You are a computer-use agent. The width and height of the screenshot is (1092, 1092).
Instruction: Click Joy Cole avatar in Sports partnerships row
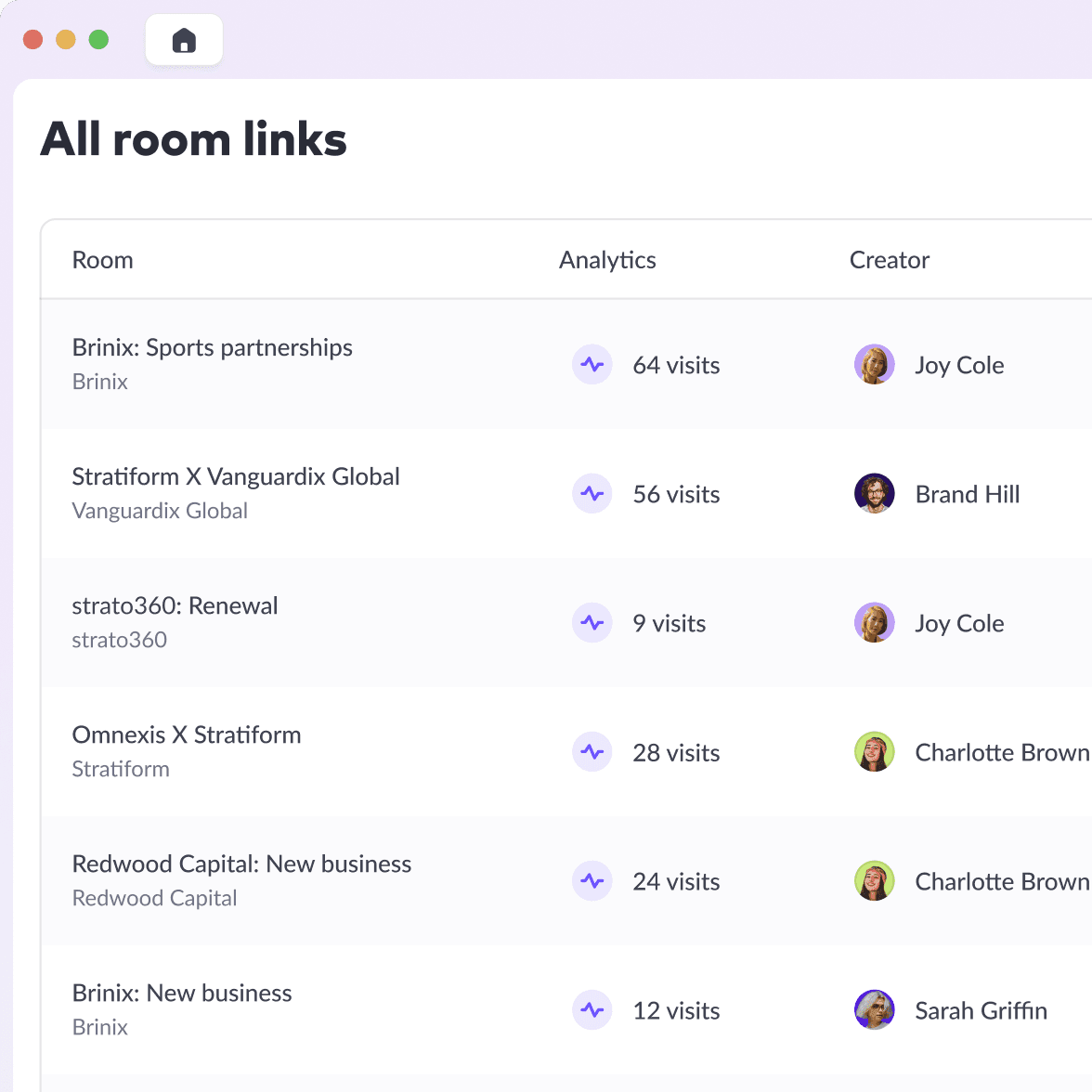pos(874,364)
